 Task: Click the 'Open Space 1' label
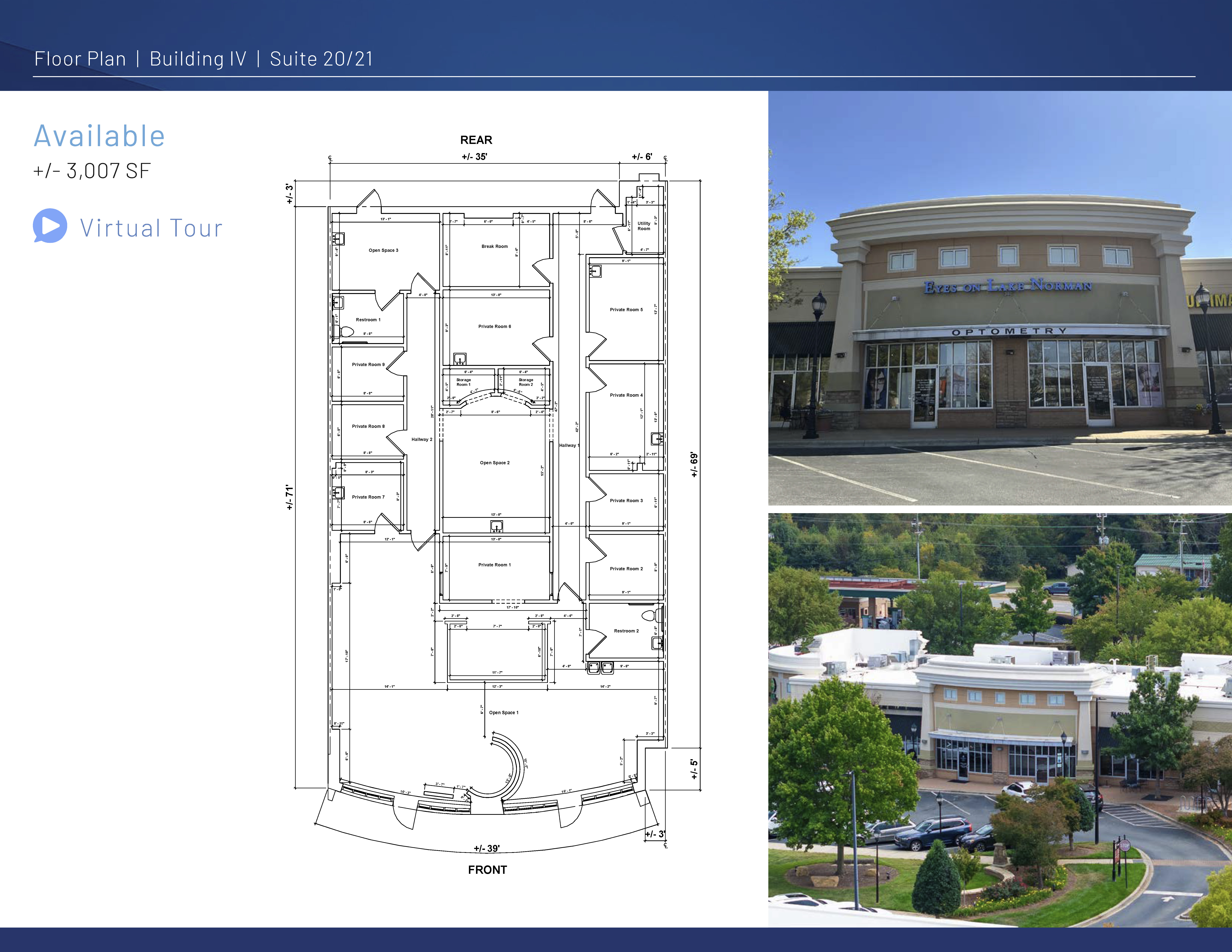pos(504,713)
